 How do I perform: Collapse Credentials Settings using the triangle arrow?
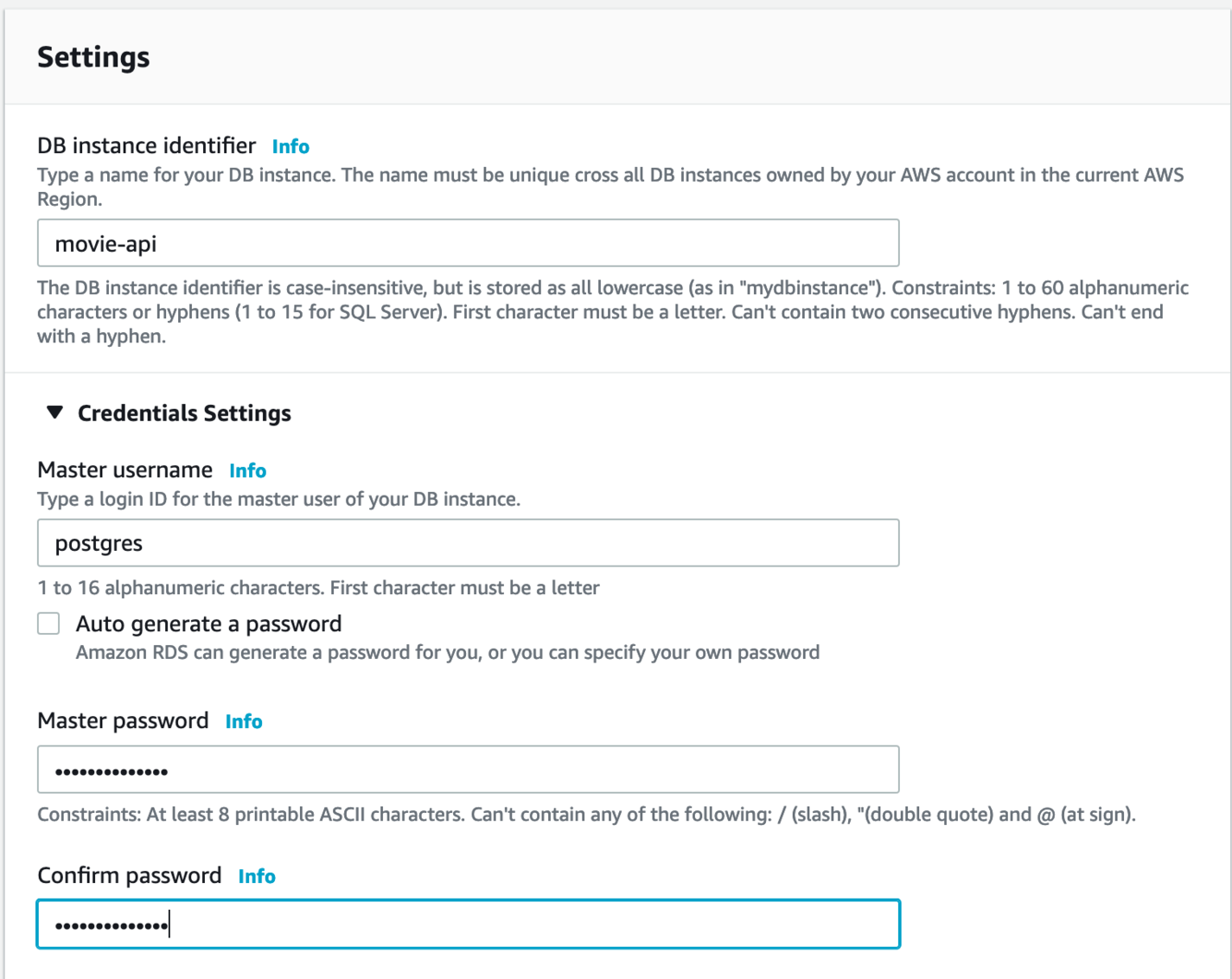pyautogui.click(x=54, y=413)
